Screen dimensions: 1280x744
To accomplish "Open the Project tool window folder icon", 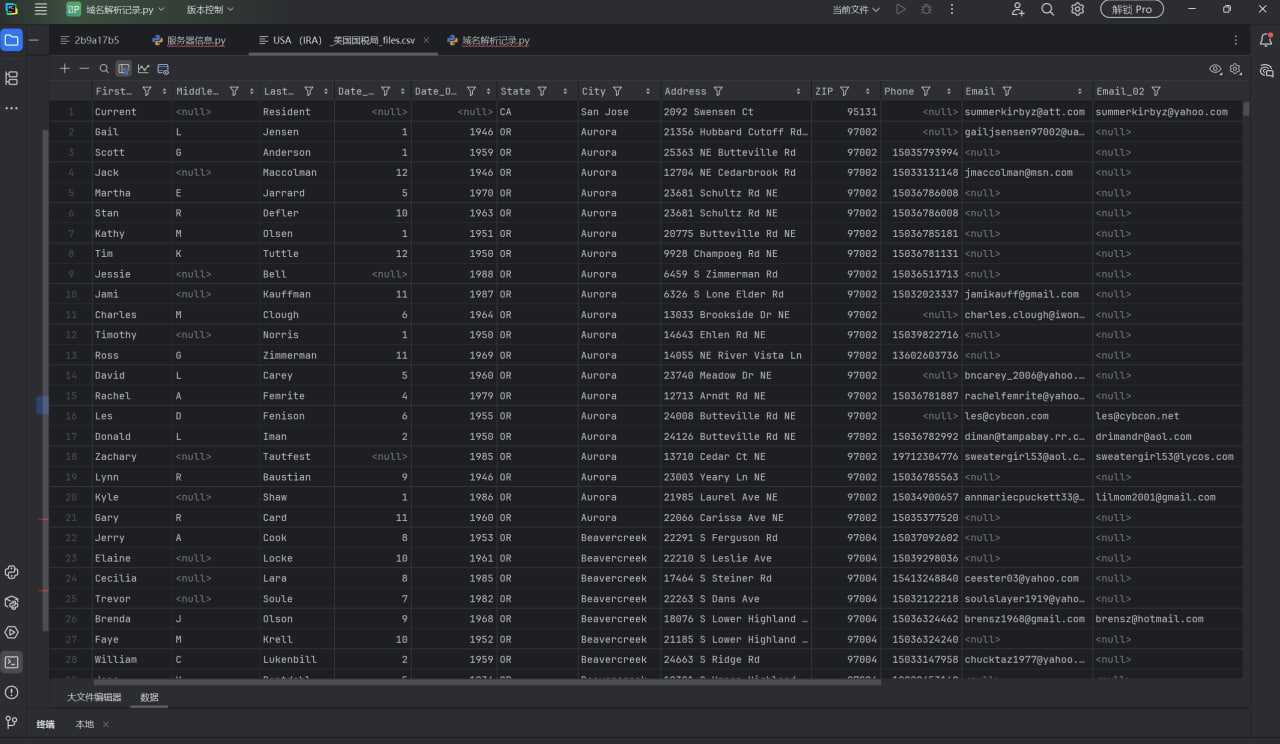I will pos(12,41).
